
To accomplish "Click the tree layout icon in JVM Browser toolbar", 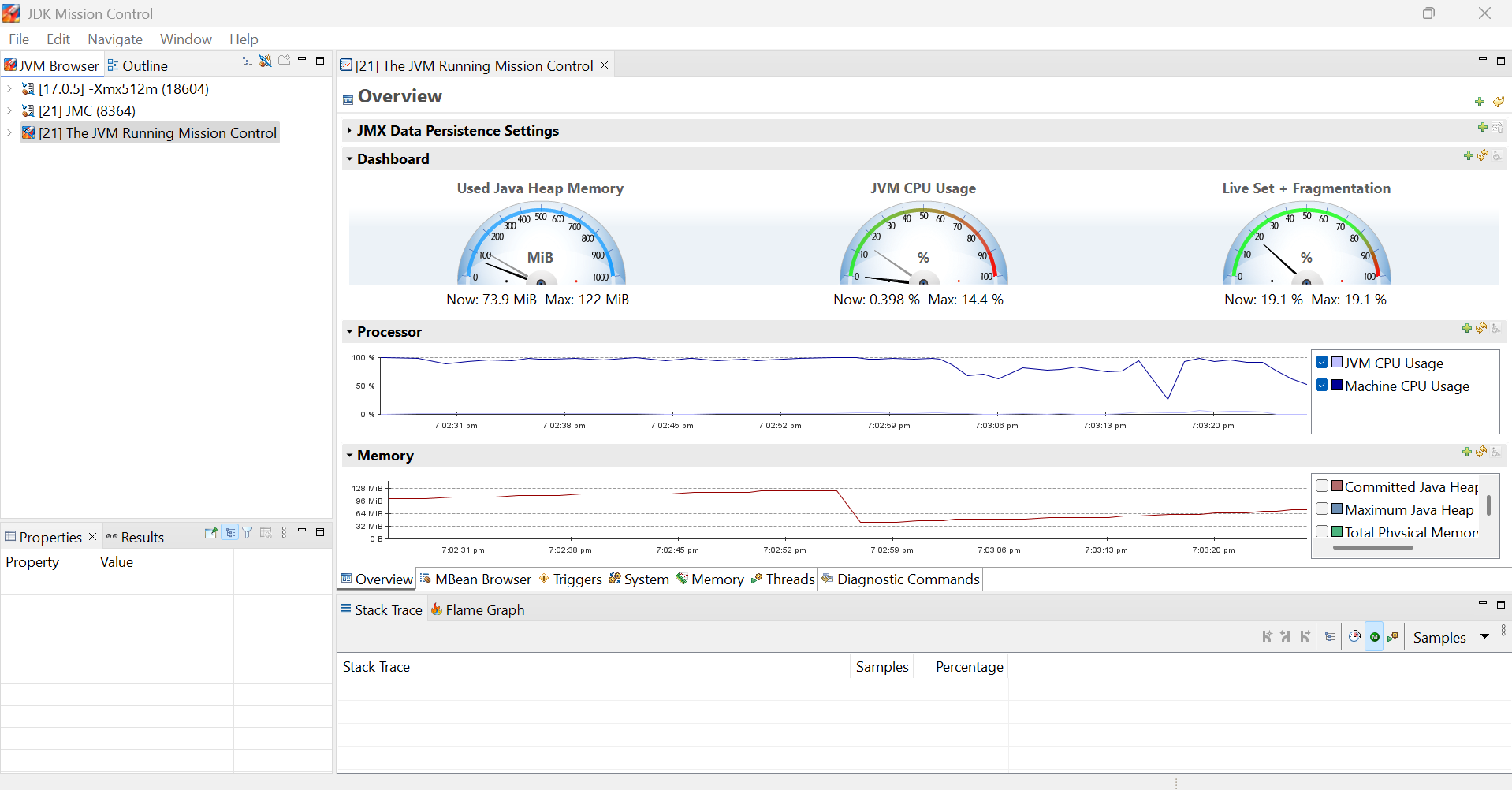I will [248, 61].
